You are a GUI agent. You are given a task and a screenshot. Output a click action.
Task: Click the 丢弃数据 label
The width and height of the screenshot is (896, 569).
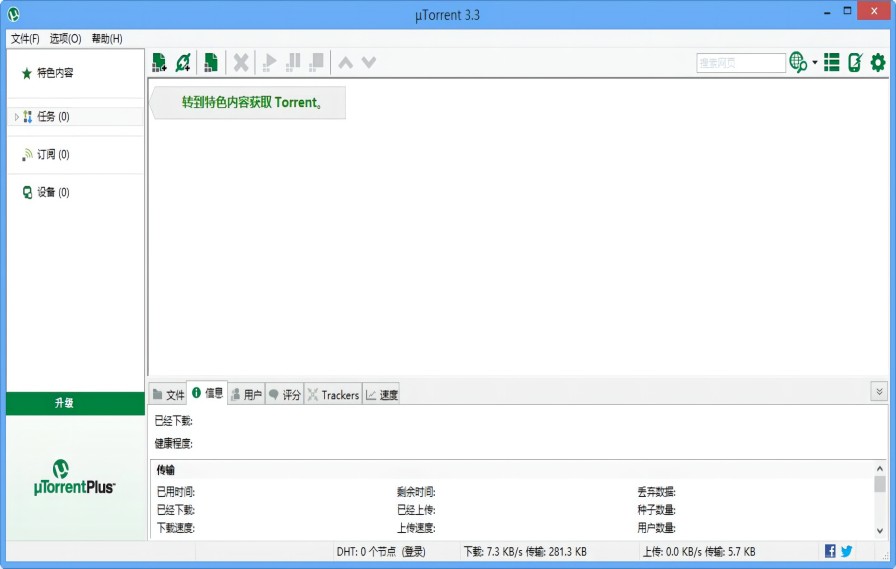[x=656, y=491]
